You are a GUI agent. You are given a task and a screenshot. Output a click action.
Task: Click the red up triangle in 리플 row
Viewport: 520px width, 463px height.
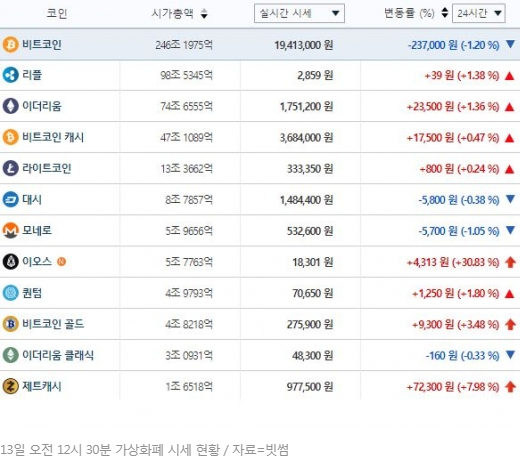510,76
